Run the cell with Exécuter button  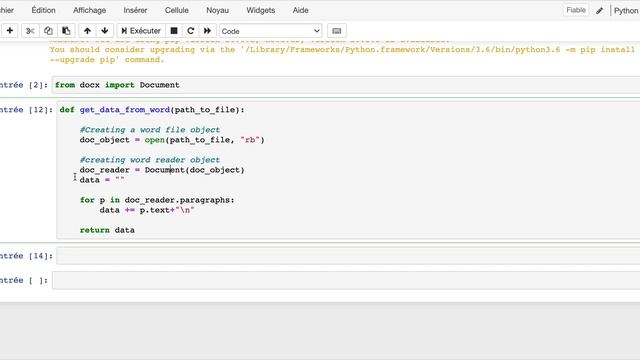coord(141,31)
